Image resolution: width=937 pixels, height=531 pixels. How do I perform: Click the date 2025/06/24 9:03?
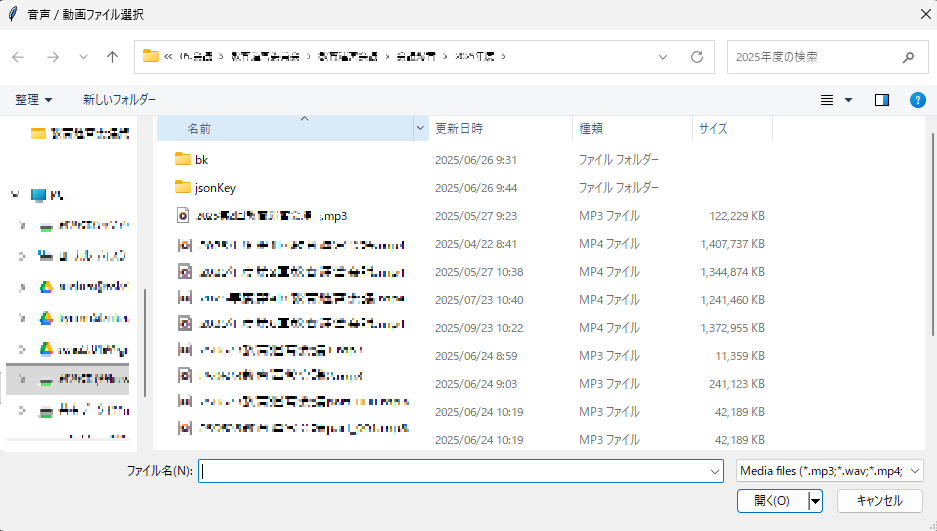(476, 384)
